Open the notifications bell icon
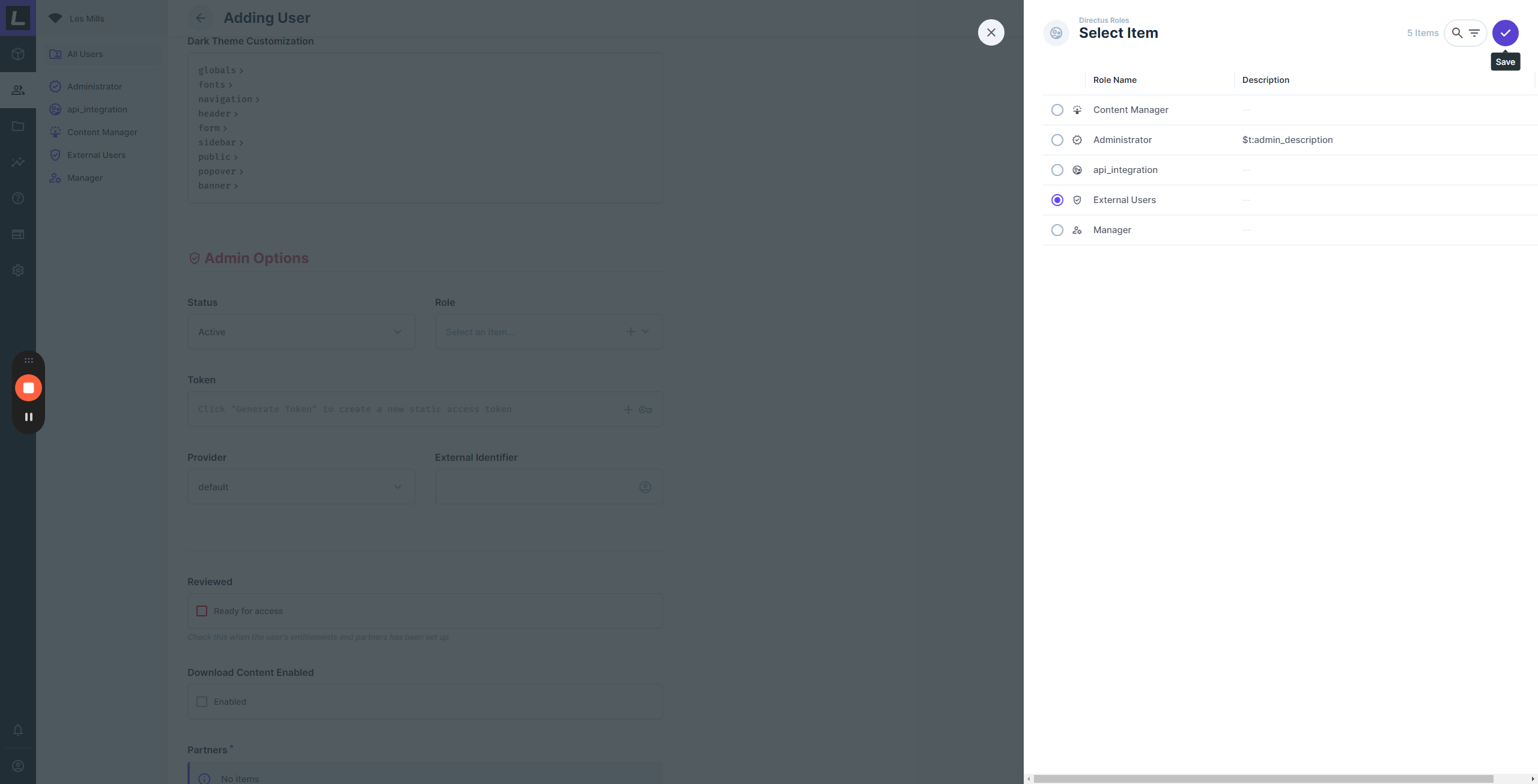Screen dimensions: 1538x784 [x=18, y=730]
